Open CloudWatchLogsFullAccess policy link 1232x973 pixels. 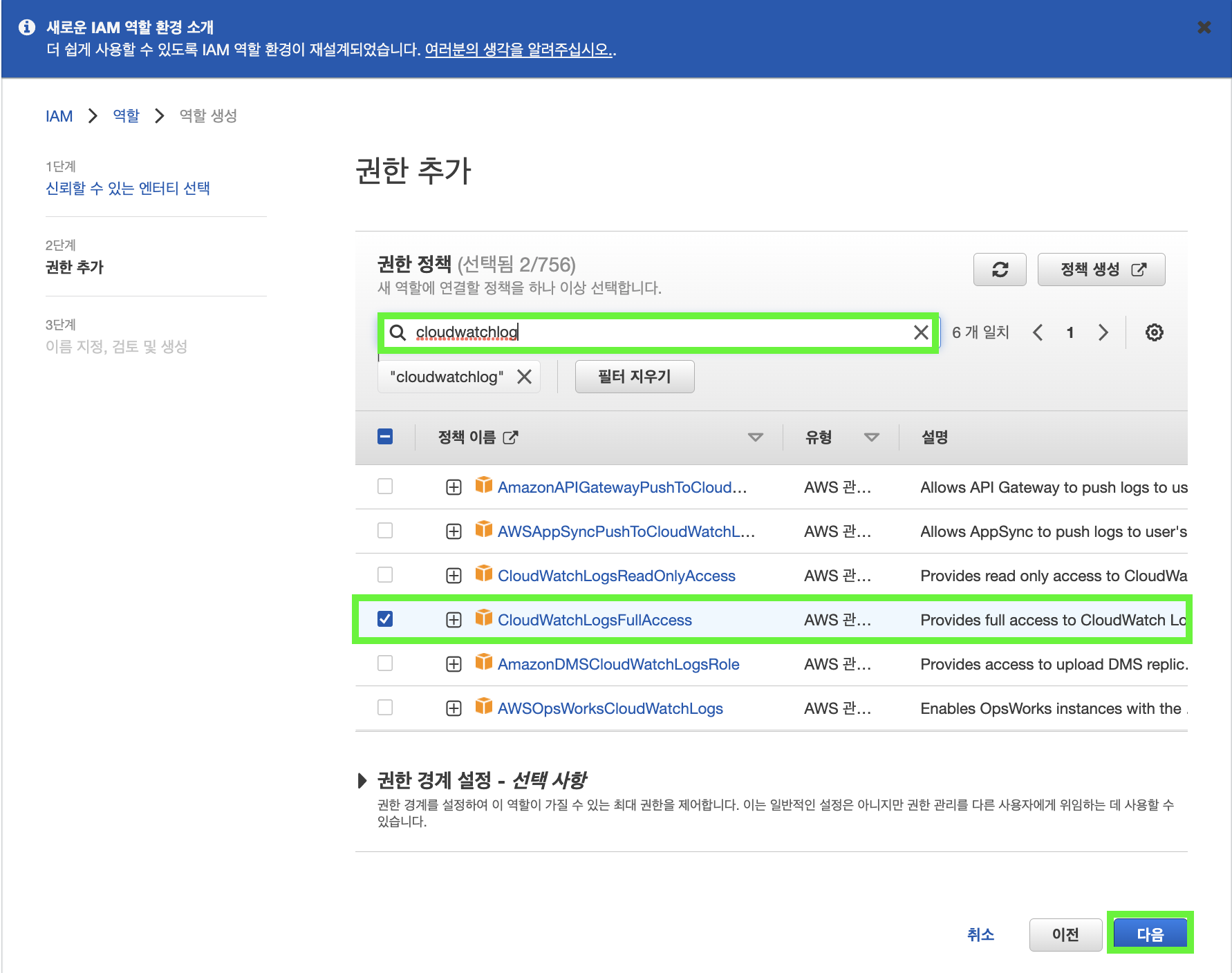pos(595,621)
